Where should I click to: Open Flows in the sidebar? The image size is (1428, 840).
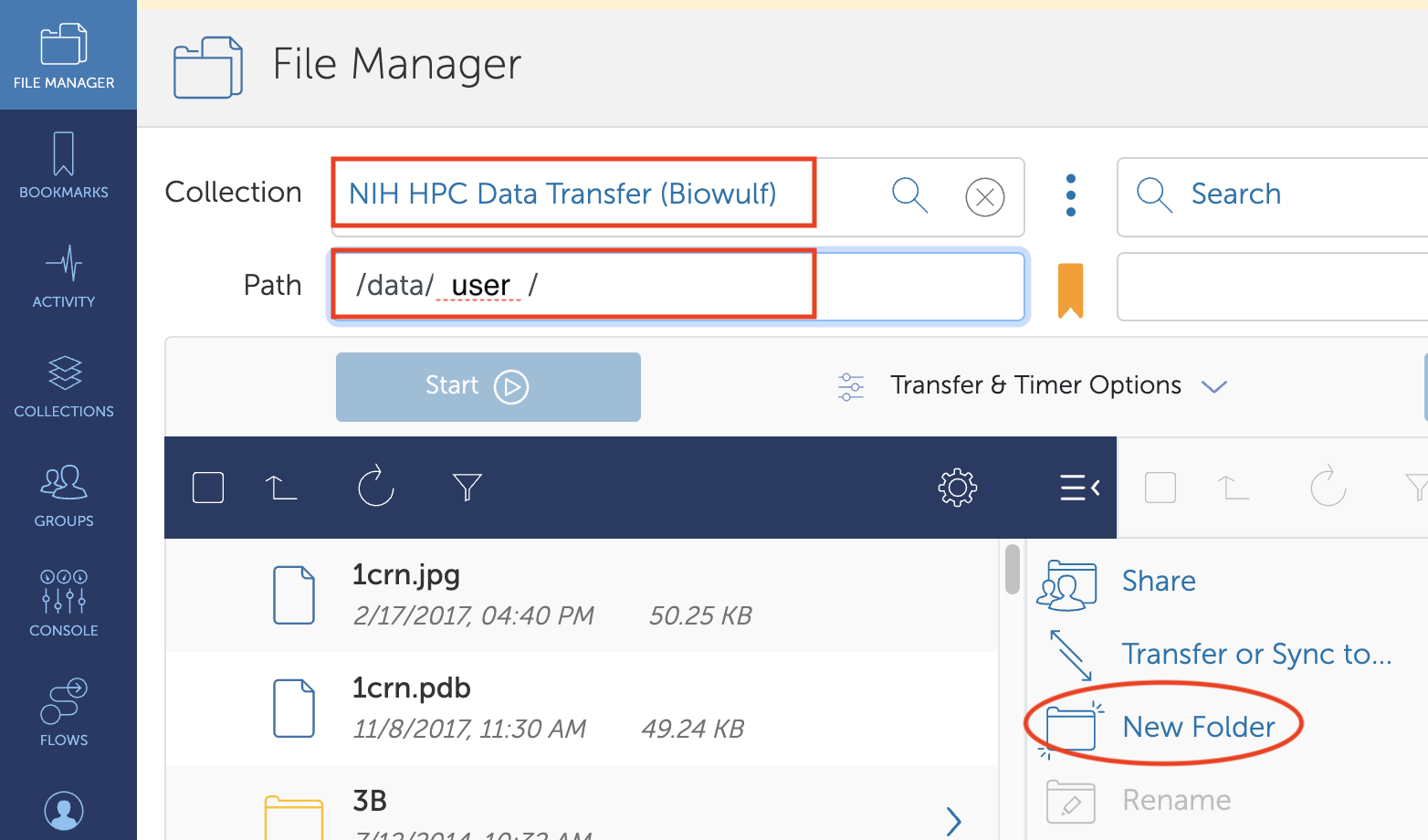pyautogui.click(x=64, y=713)
